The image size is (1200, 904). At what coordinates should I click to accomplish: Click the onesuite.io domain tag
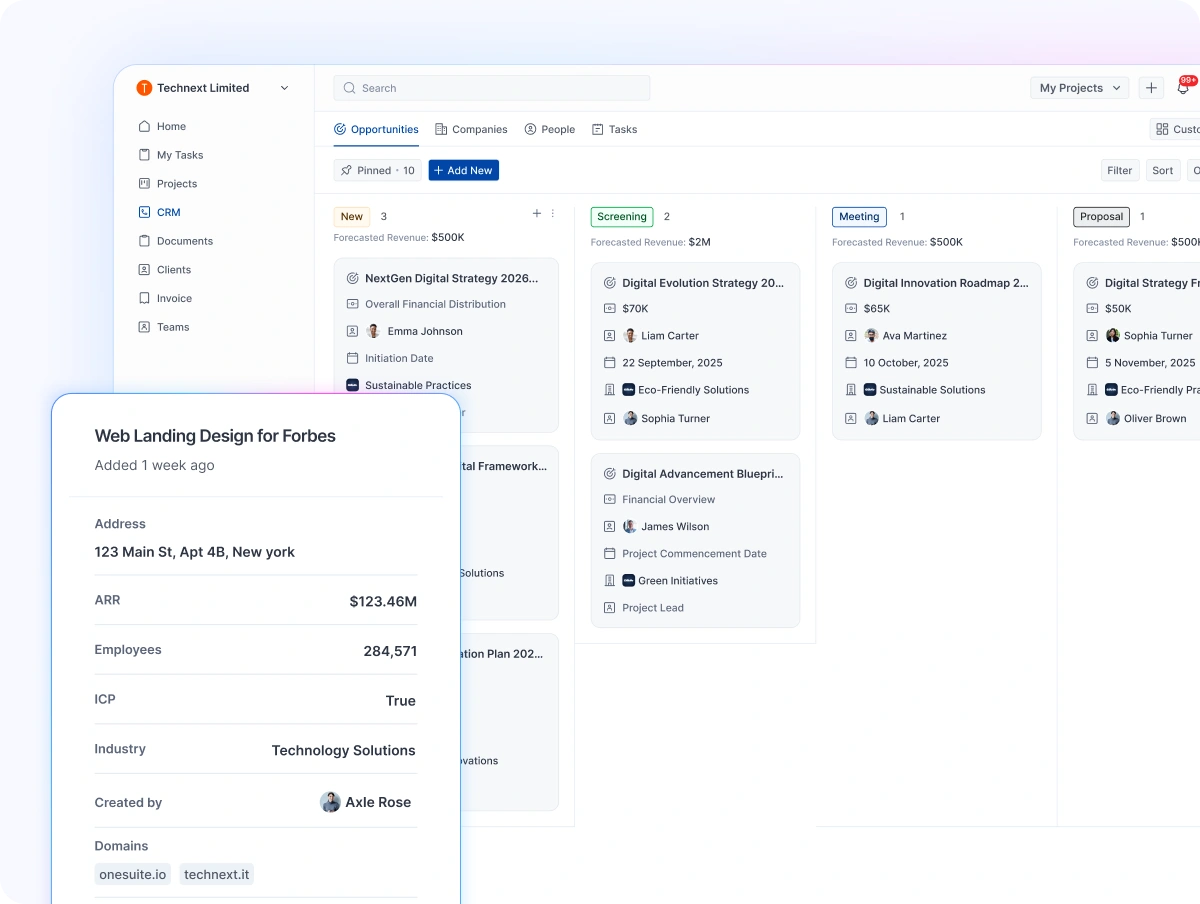click(133, 874)
